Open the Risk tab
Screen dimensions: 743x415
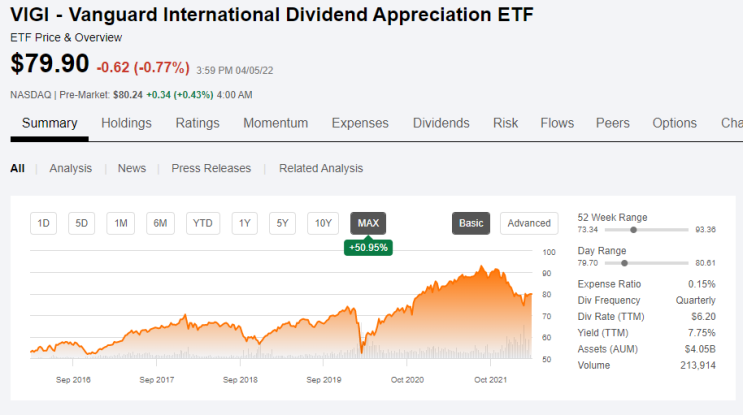(x=505, y=123)
